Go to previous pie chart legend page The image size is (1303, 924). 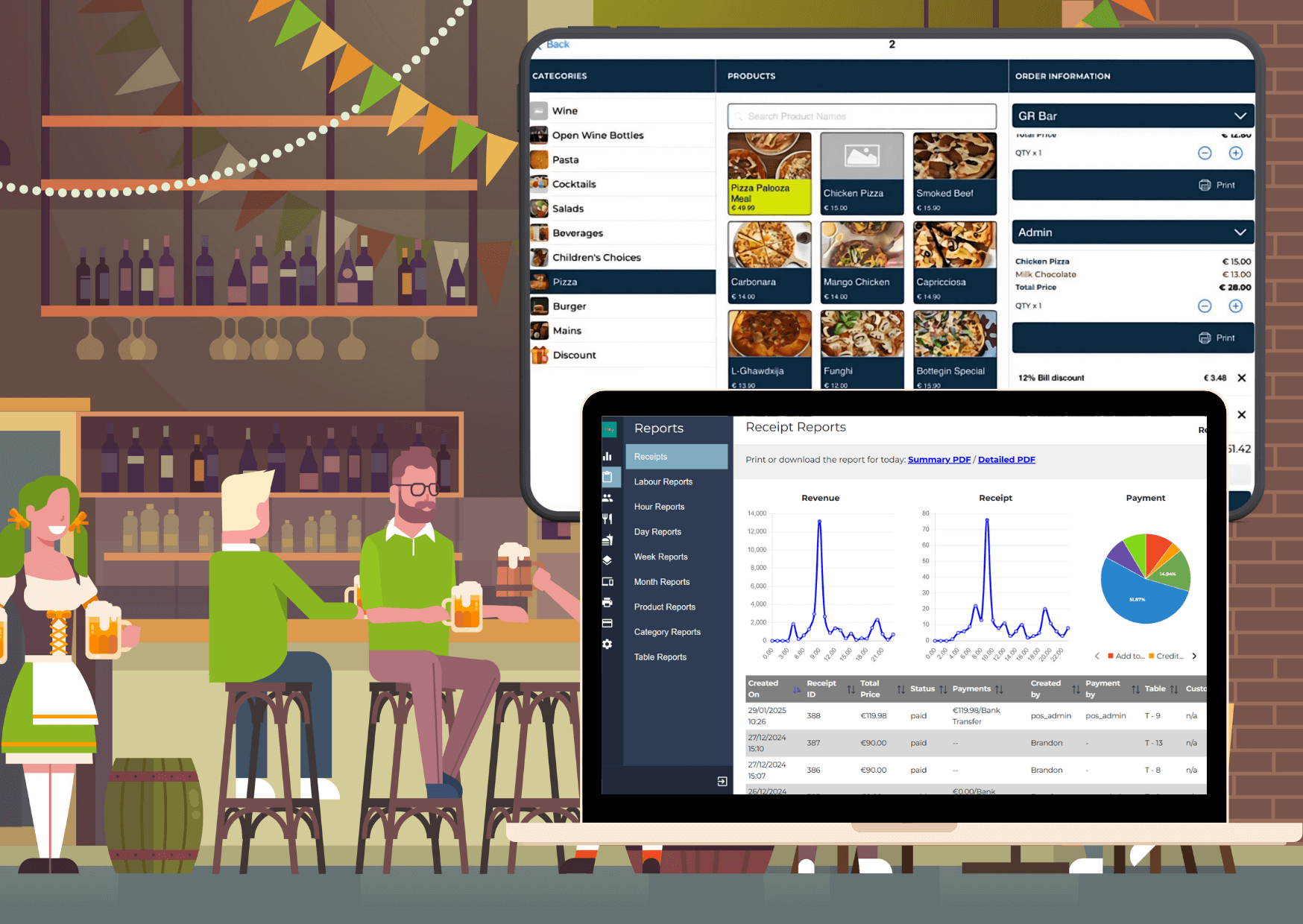[x=1097, y=656]
